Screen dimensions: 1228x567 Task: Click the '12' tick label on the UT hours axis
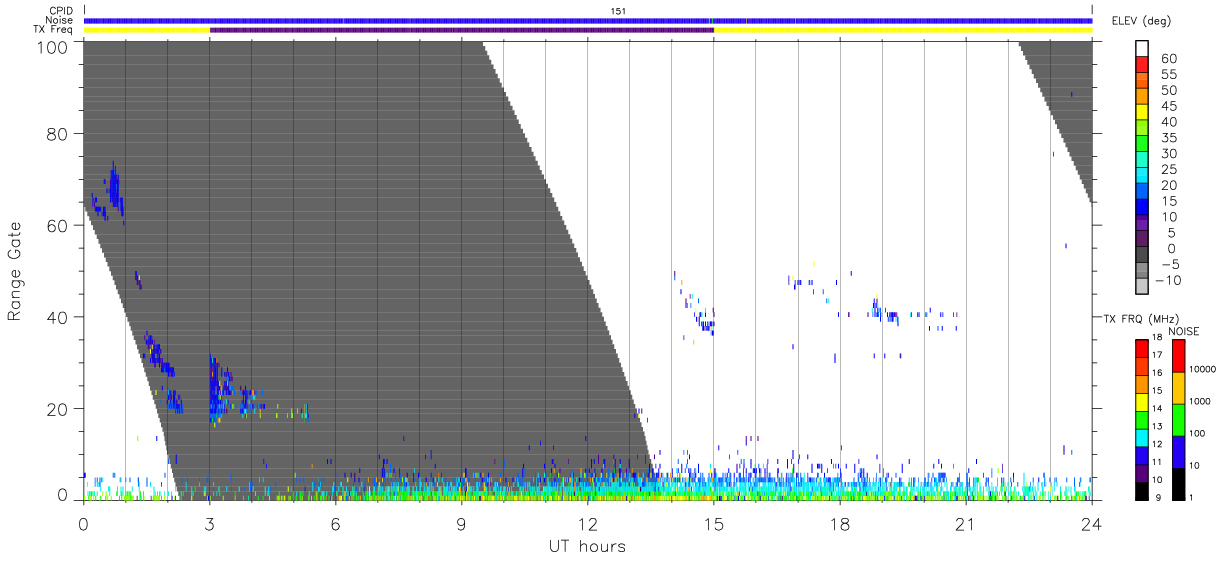587,525
